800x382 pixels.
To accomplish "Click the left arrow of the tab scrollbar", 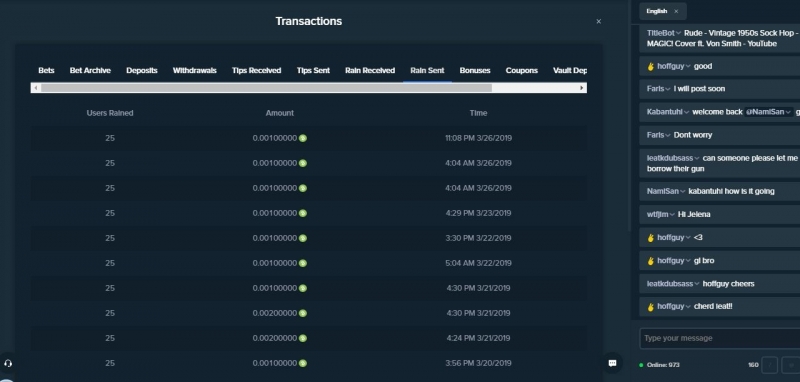I will [x=35, y=88].
